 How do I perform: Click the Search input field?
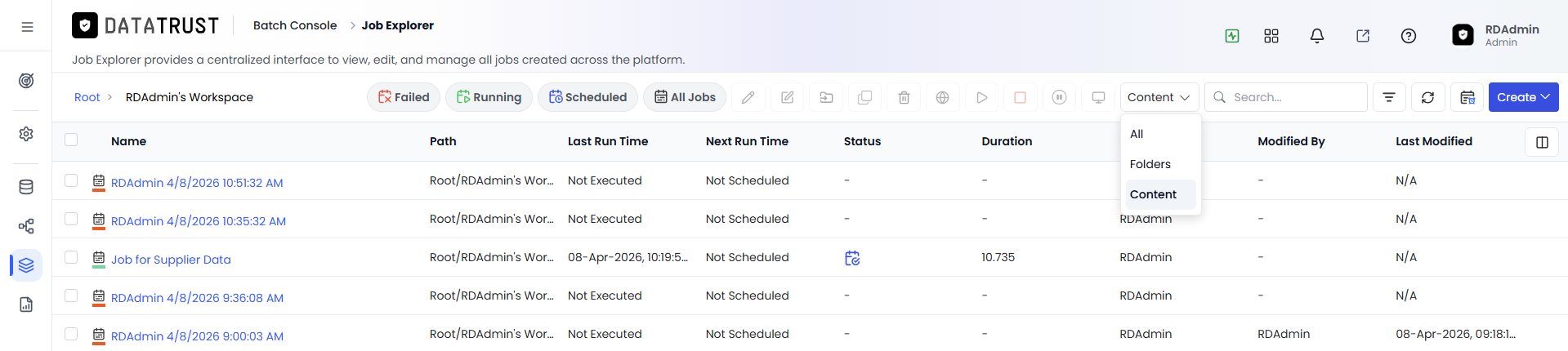[1285, 97]
